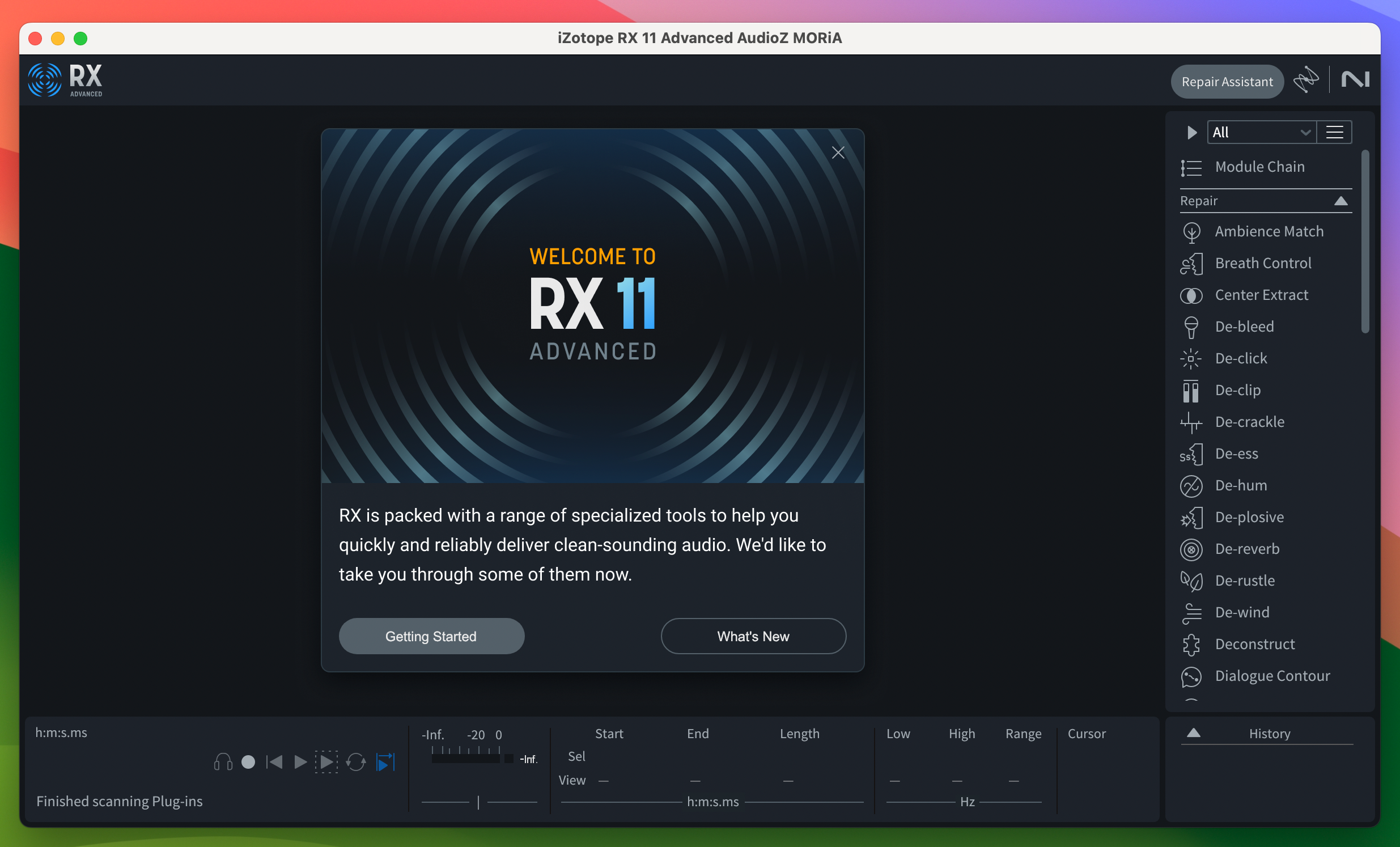Open the Module Chain
The height and width of the screenshot is (847, 1400).
point(1242,167)
